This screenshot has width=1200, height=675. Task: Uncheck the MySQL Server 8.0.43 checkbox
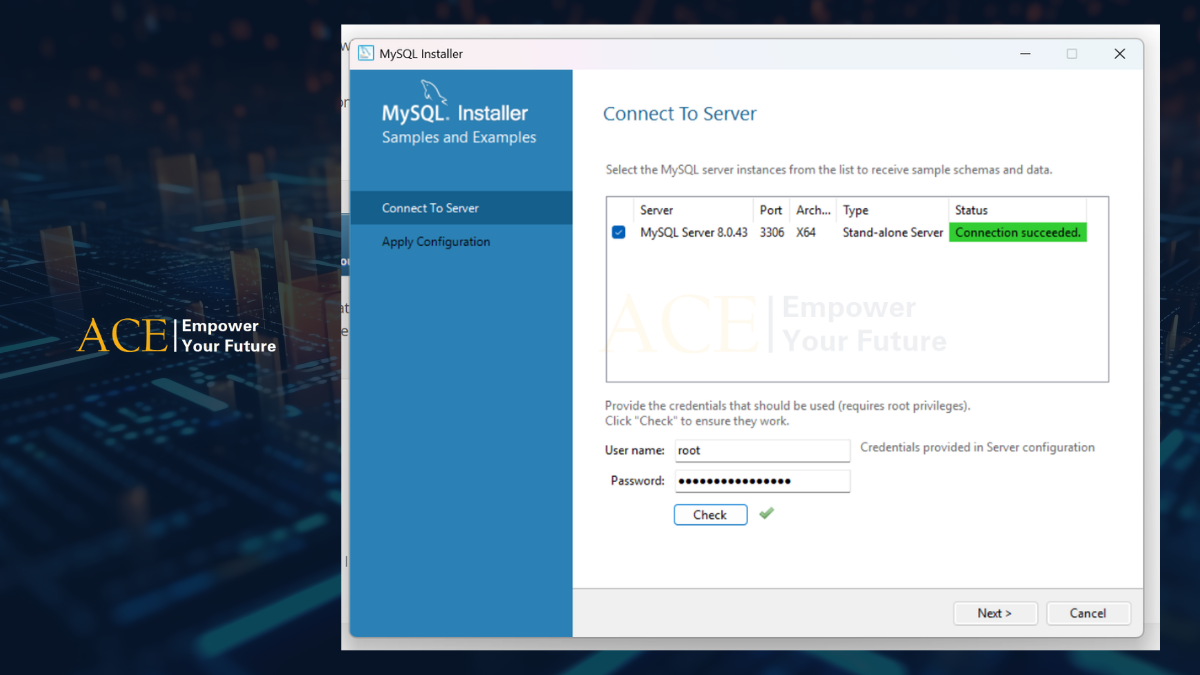pos(619,233)
